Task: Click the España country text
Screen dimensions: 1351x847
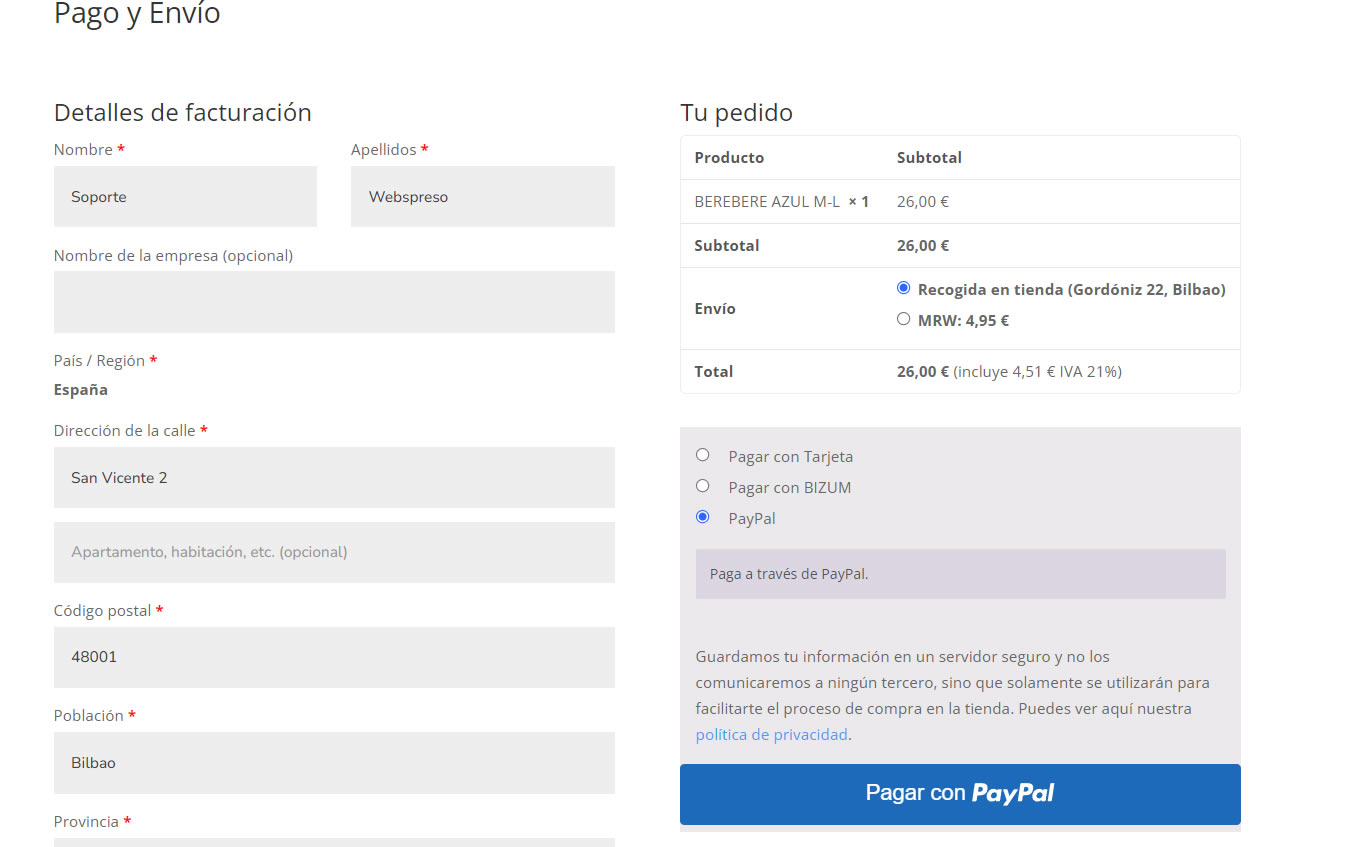Action: pyautogui.click(x=81, y=390)
